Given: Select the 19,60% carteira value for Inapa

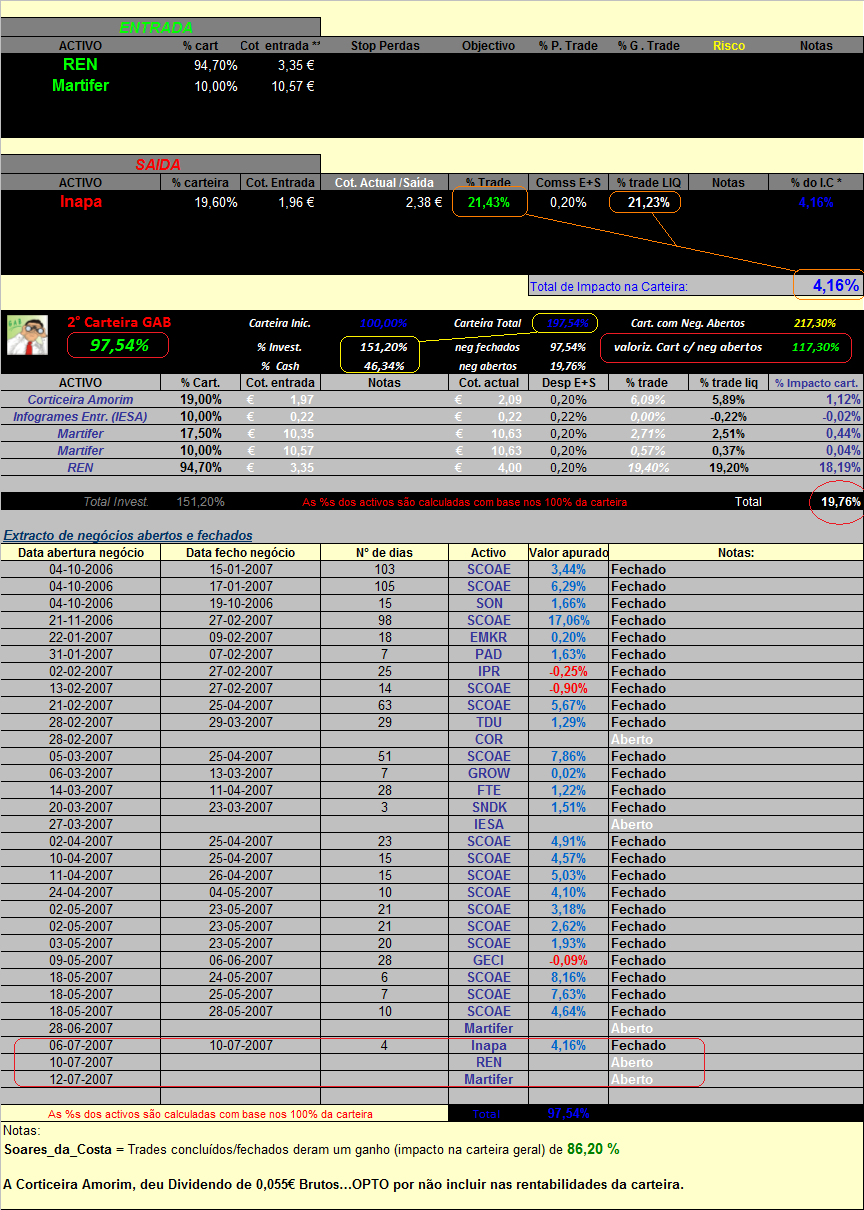Looking at the screenshot, I should [217, 202].
